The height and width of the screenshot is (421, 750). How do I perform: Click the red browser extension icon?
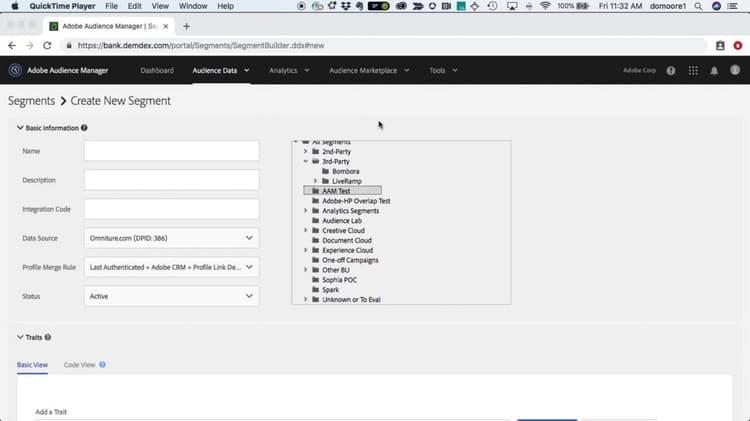pos(738,45)
